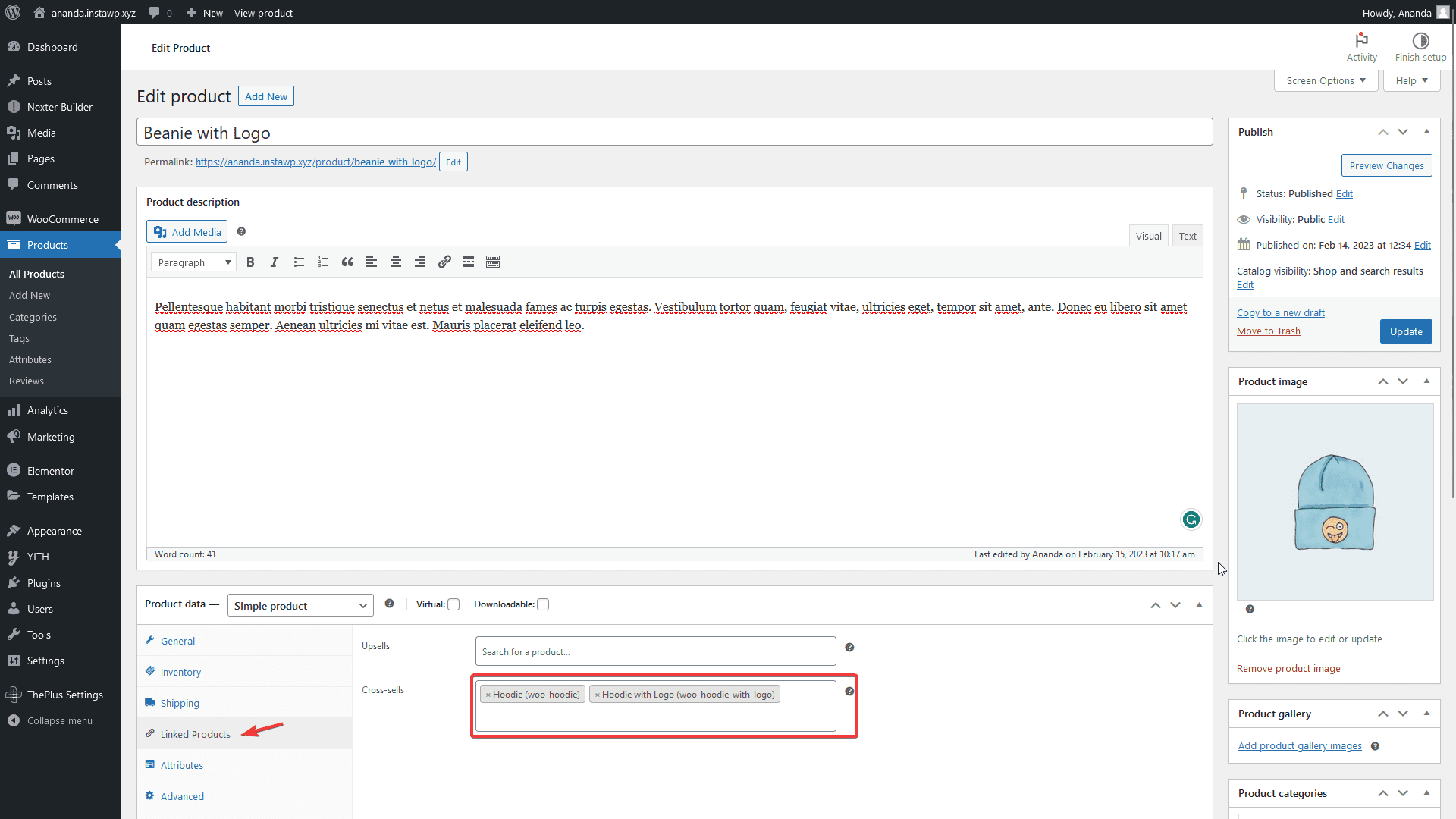Expand the Screen Options panel
1456x819 pixels.
tap(1325, 80)
